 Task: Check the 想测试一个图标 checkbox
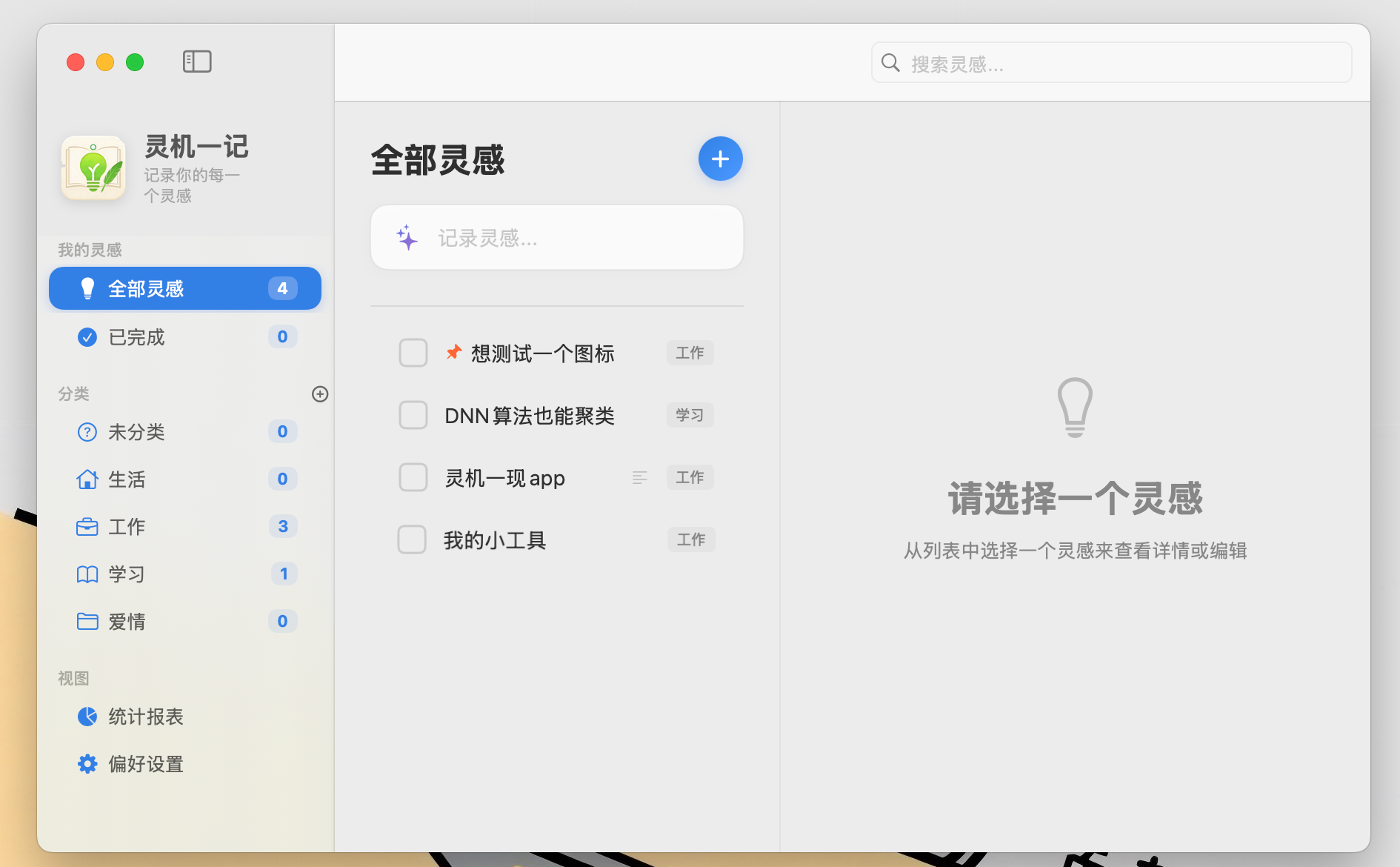(x=413, y=353)
